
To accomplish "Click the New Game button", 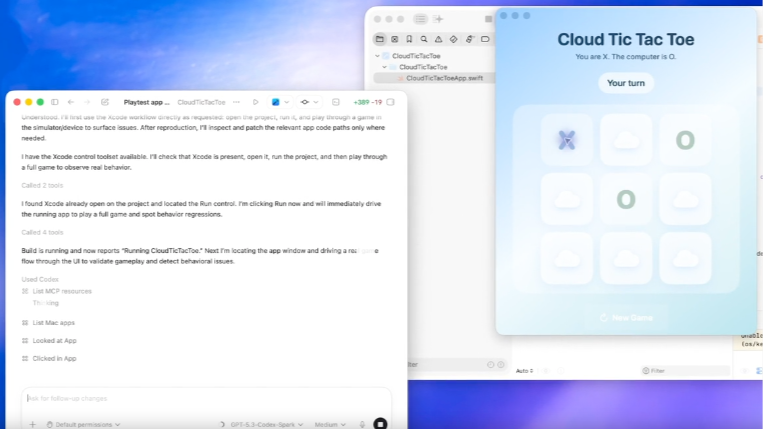I will click(626, 318).
